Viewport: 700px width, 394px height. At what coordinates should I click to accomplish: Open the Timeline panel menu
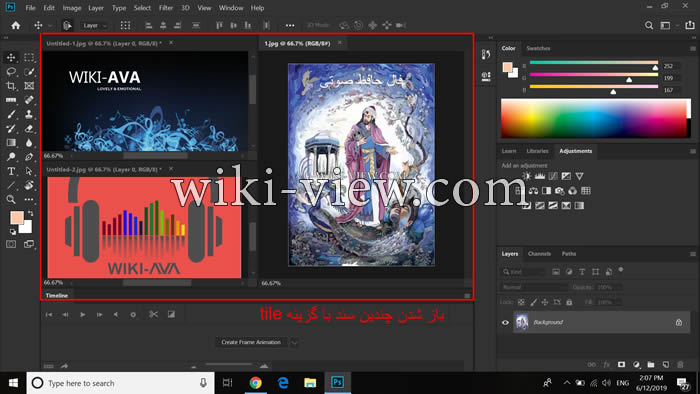click(x=467, y=295)
